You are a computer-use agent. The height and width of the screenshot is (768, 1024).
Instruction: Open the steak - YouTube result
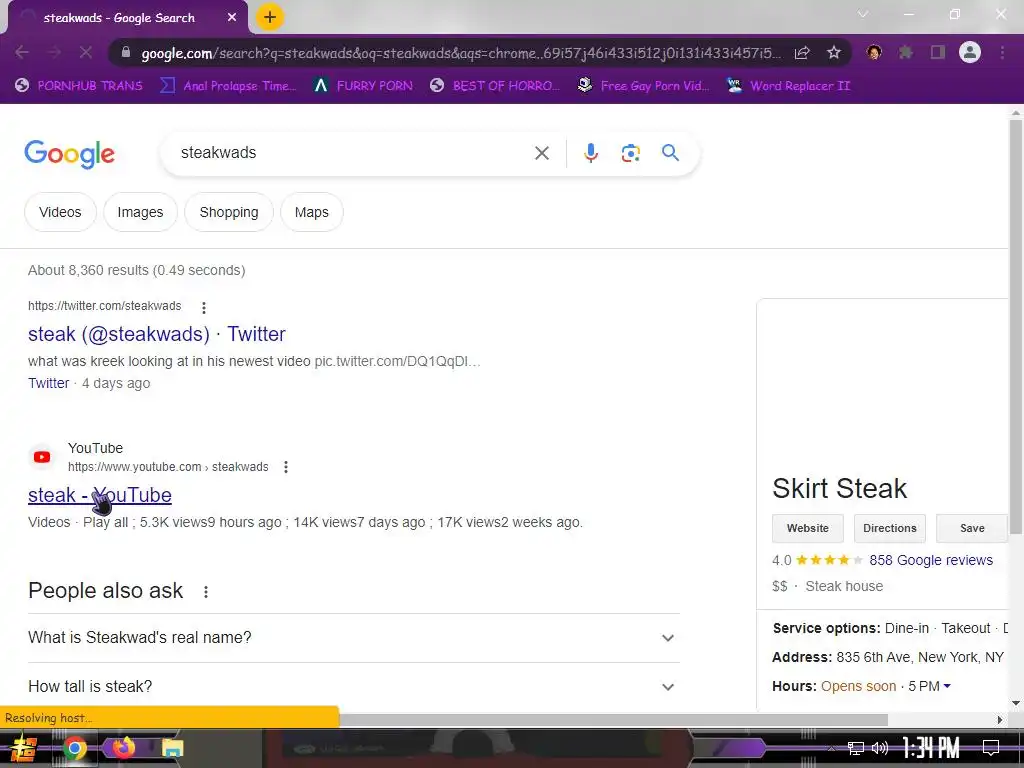100,495
